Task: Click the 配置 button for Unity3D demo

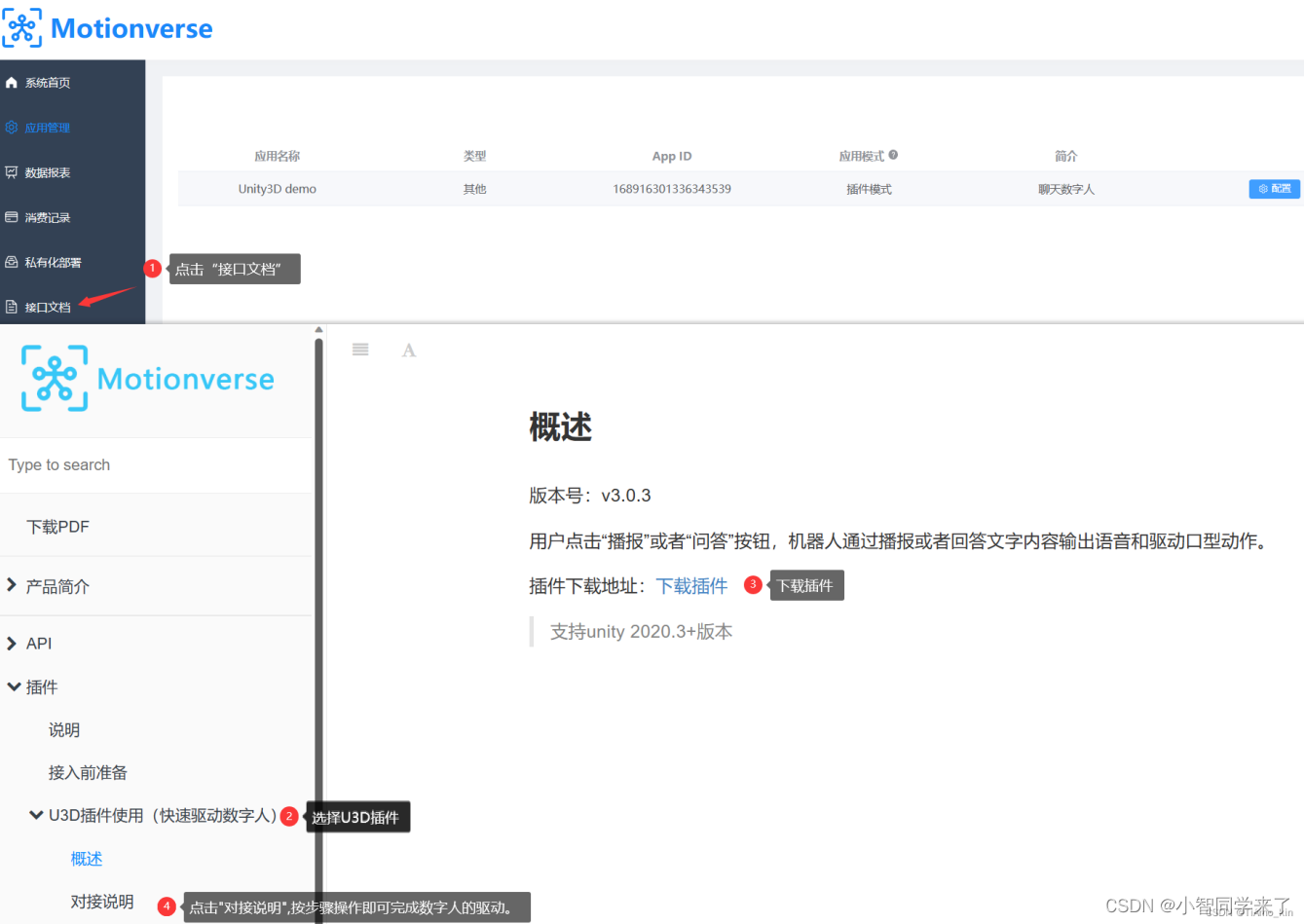Action: tap(1275, 189)
